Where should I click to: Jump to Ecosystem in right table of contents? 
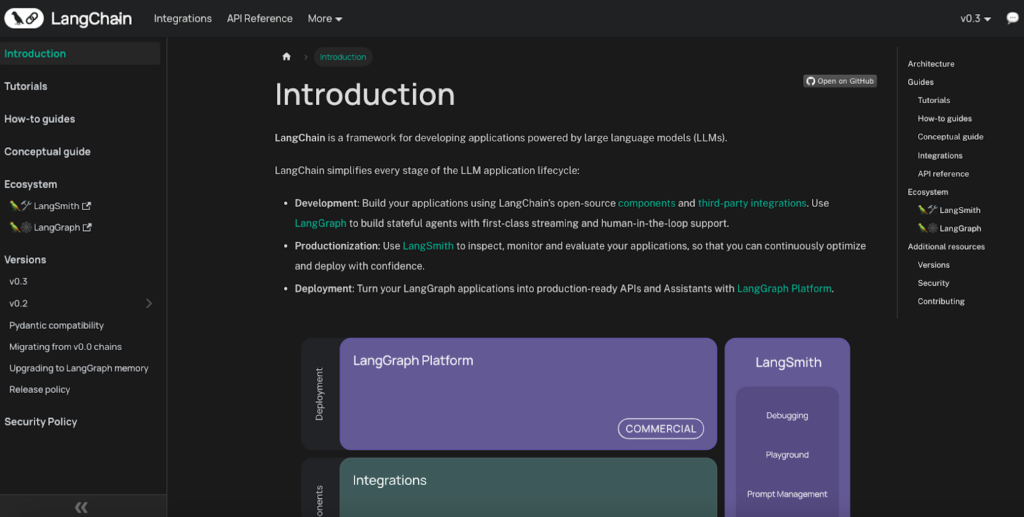point(927,192)
